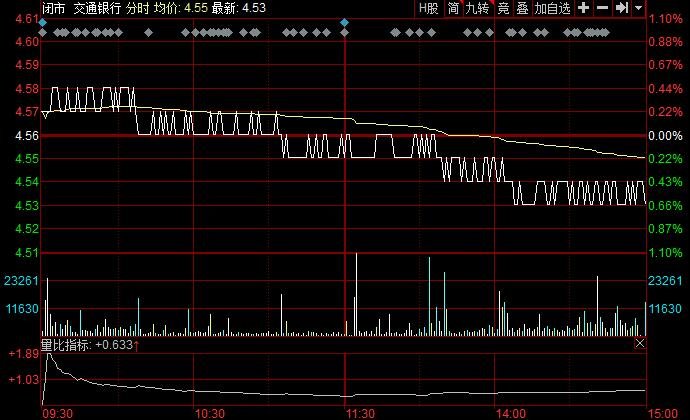
Task: Click the 15:00 time axis label
Action: (x=663, y=414)
